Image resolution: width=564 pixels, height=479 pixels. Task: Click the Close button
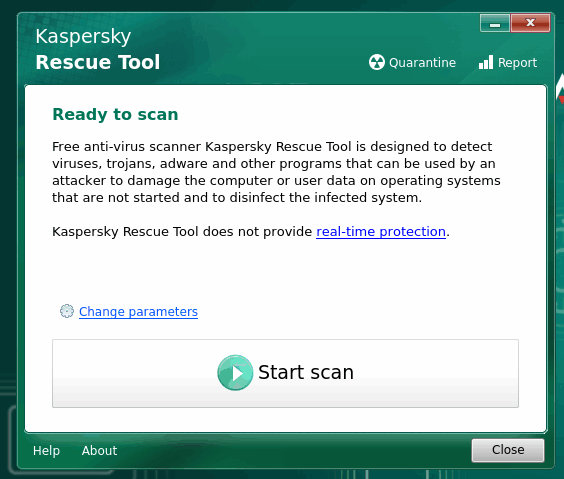508,450
